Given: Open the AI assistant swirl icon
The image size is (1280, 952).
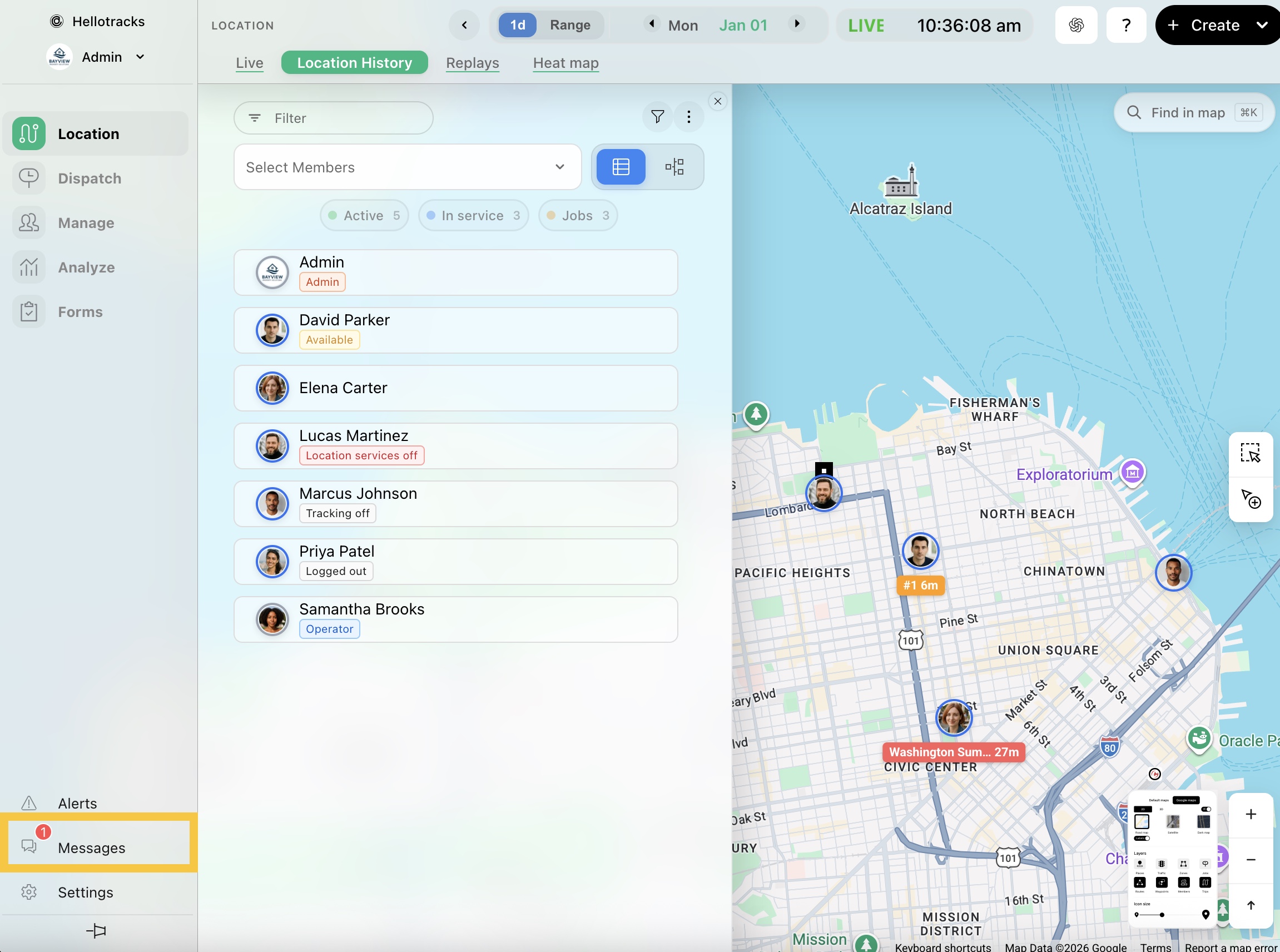Looking at the screenshot, I should pos(1076,25).
